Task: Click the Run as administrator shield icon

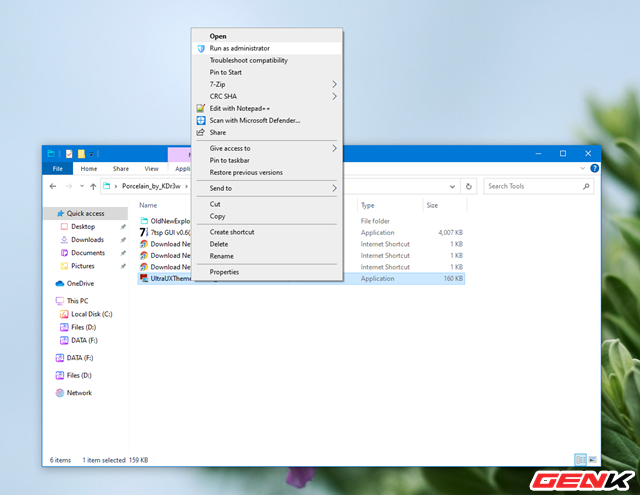Action: (x=201, y=49)
